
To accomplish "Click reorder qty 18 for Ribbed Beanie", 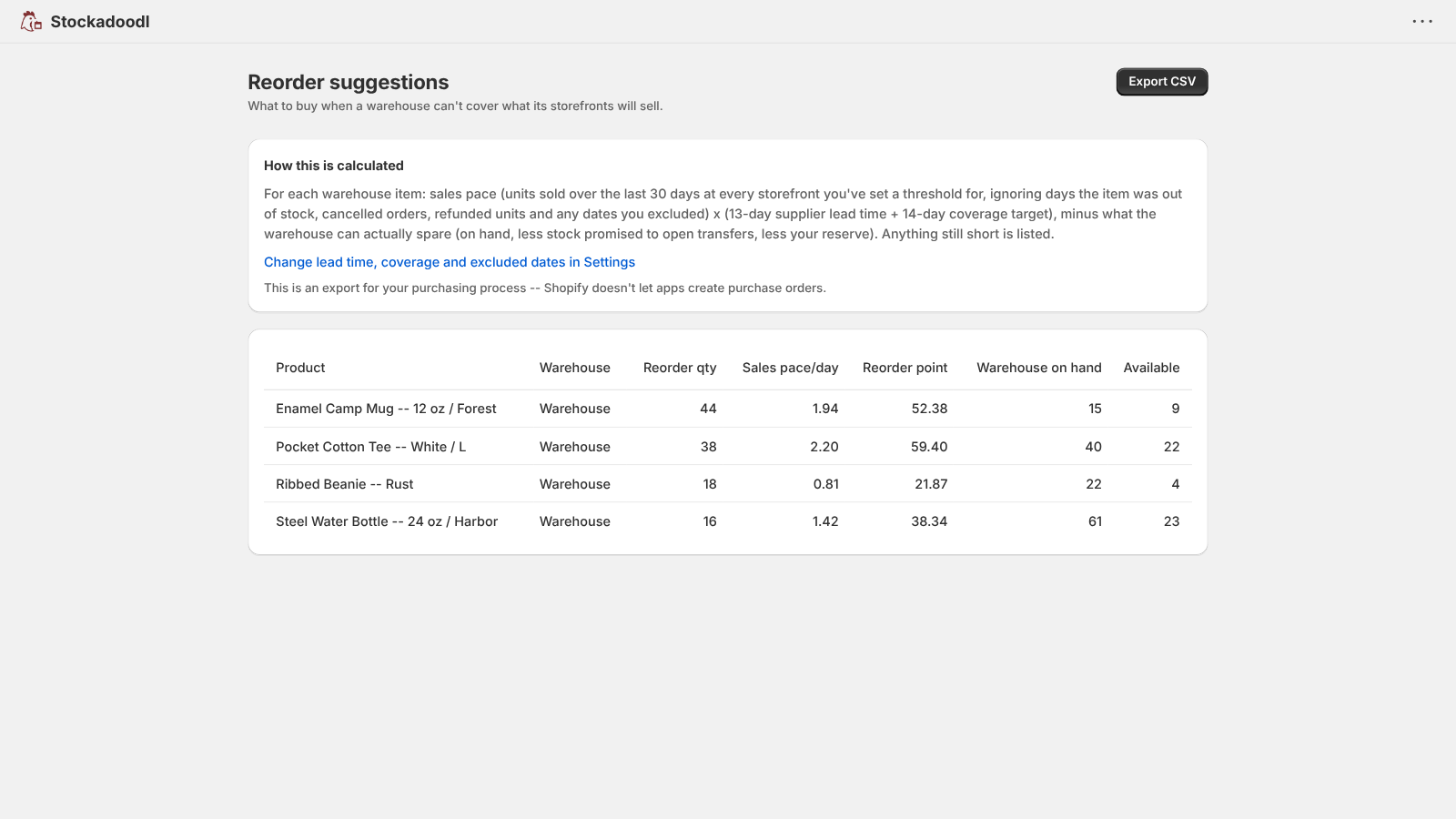I will point(710,484).
